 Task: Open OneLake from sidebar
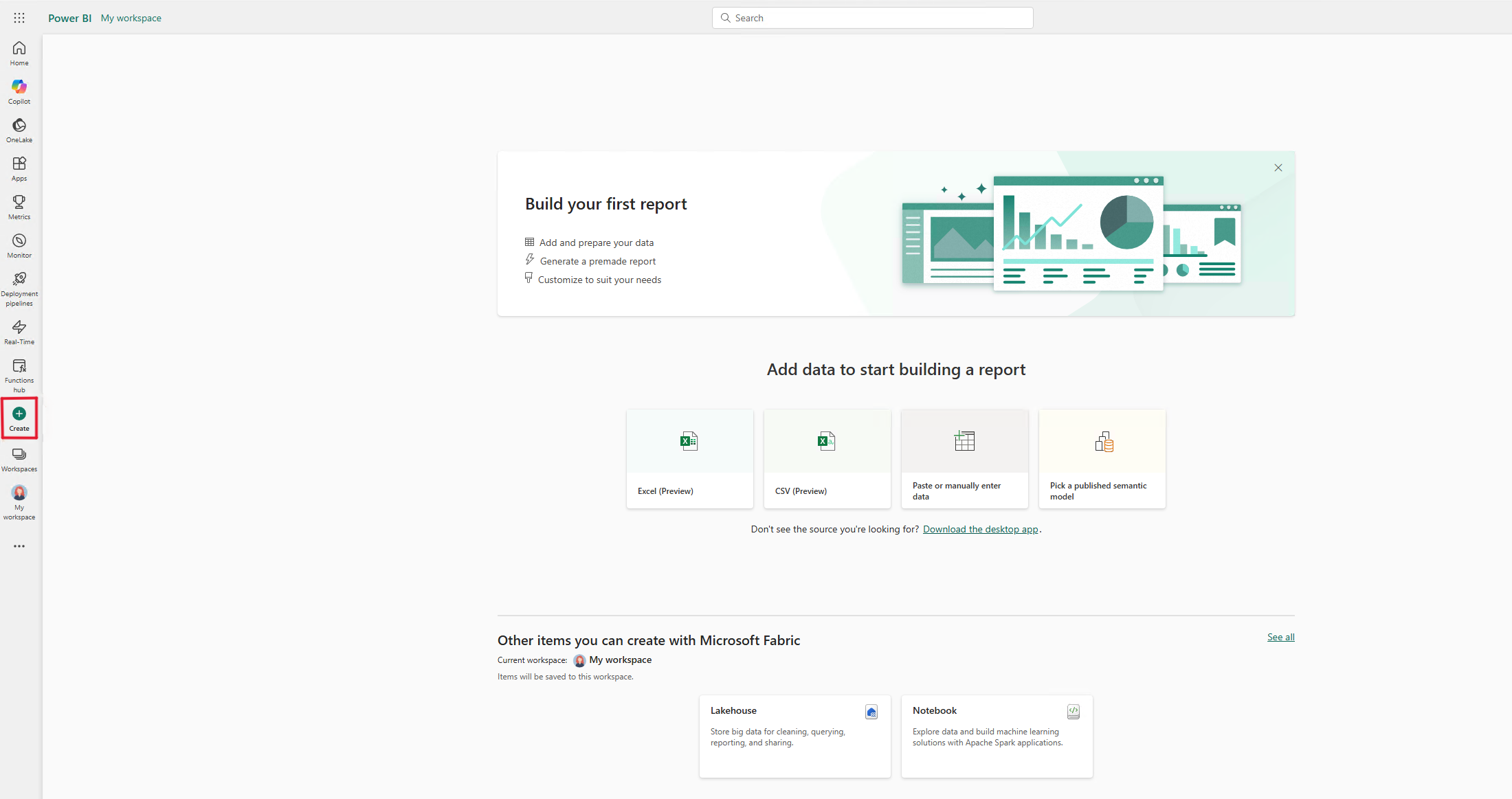(x=18, y=130)
